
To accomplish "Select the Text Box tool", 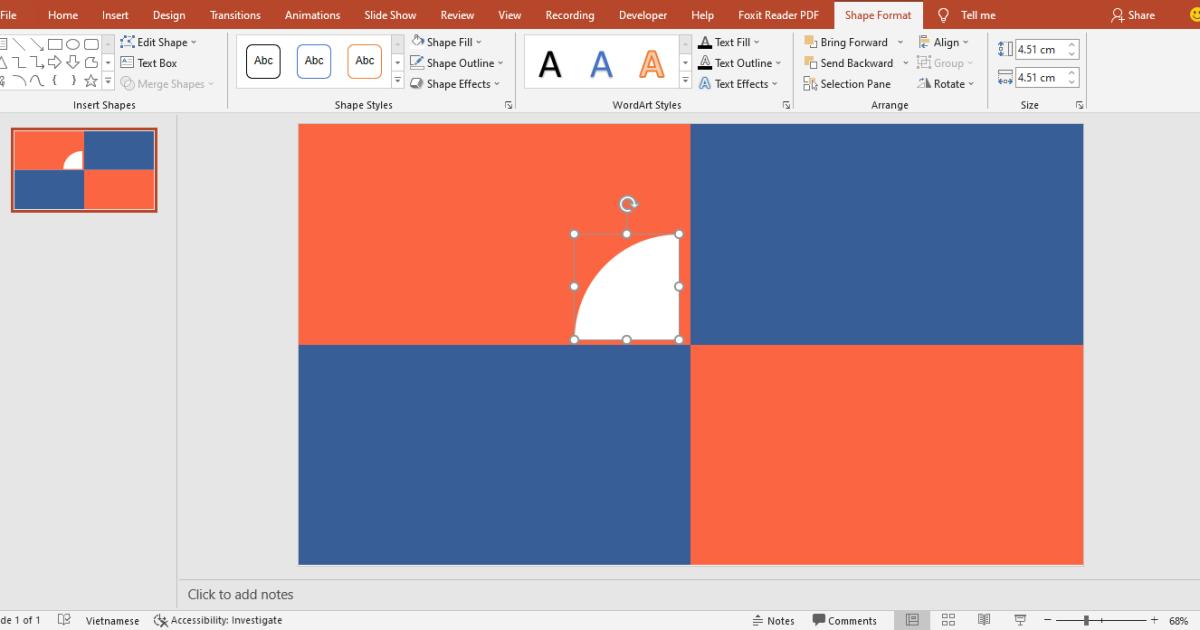I will tap(152, 62).
